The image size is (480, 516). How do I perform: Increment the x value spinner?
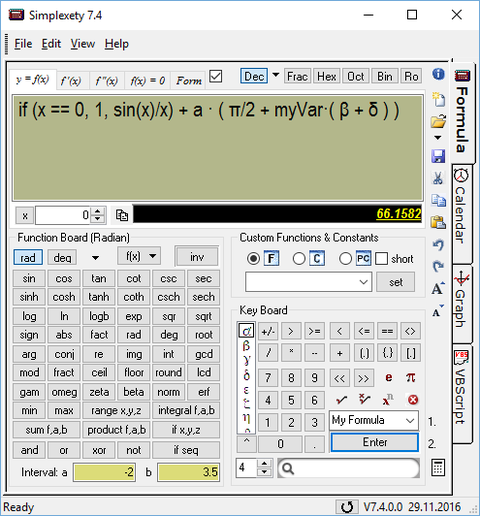[x=98, y=212]
